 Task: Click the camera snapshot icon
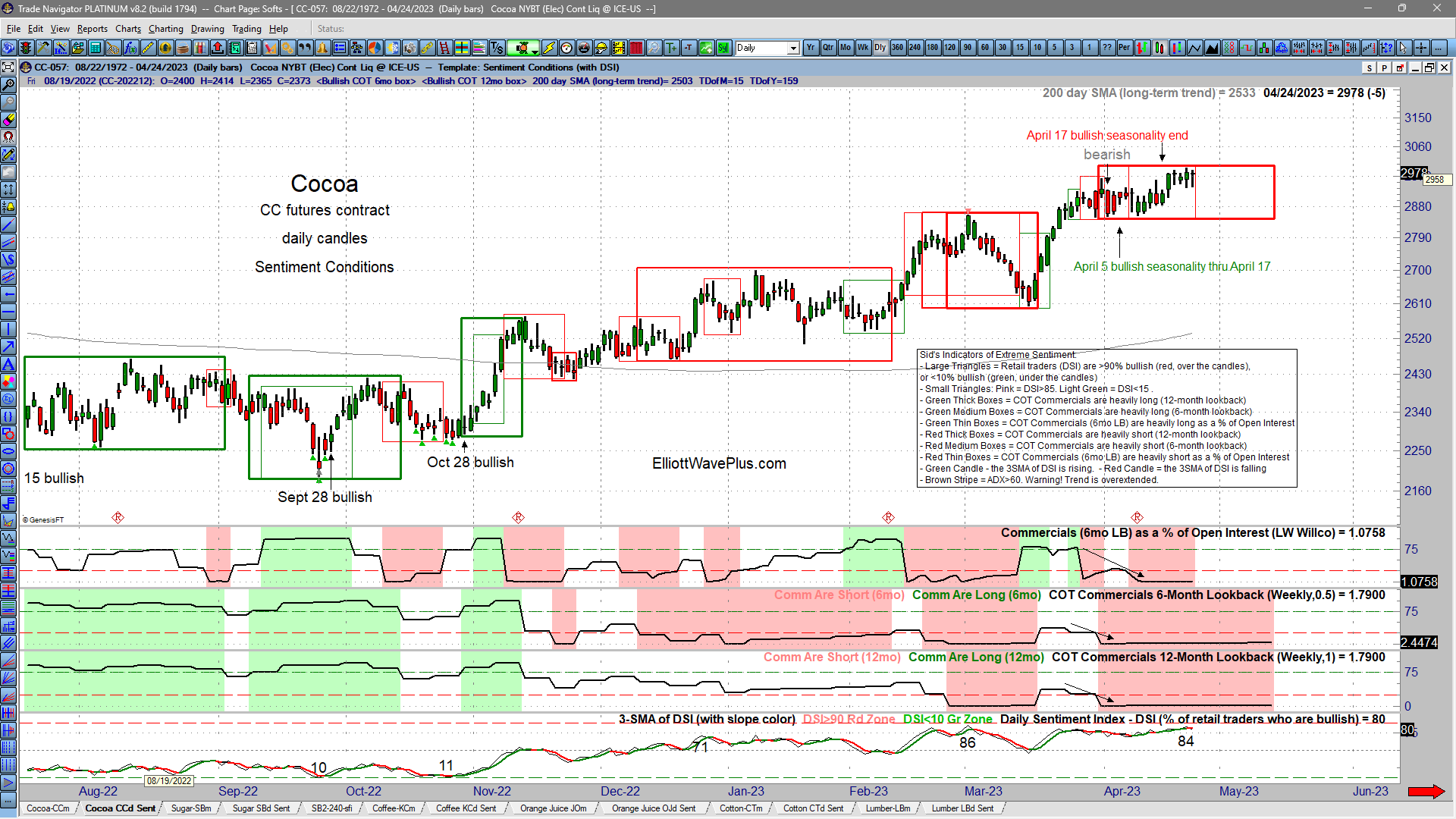(409, 48)
